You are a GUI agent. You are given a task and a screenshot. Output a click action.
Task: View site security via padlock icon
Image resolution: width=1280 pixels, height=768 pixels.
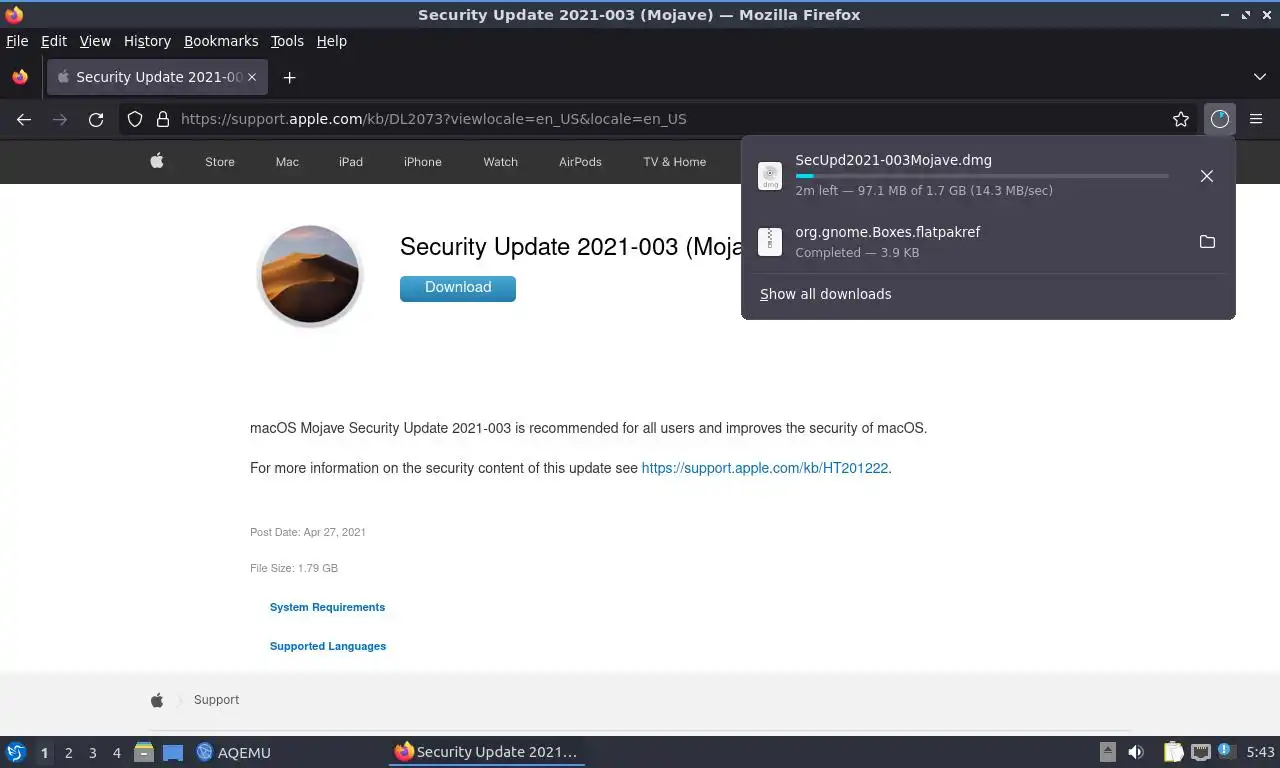pos(162,119)
